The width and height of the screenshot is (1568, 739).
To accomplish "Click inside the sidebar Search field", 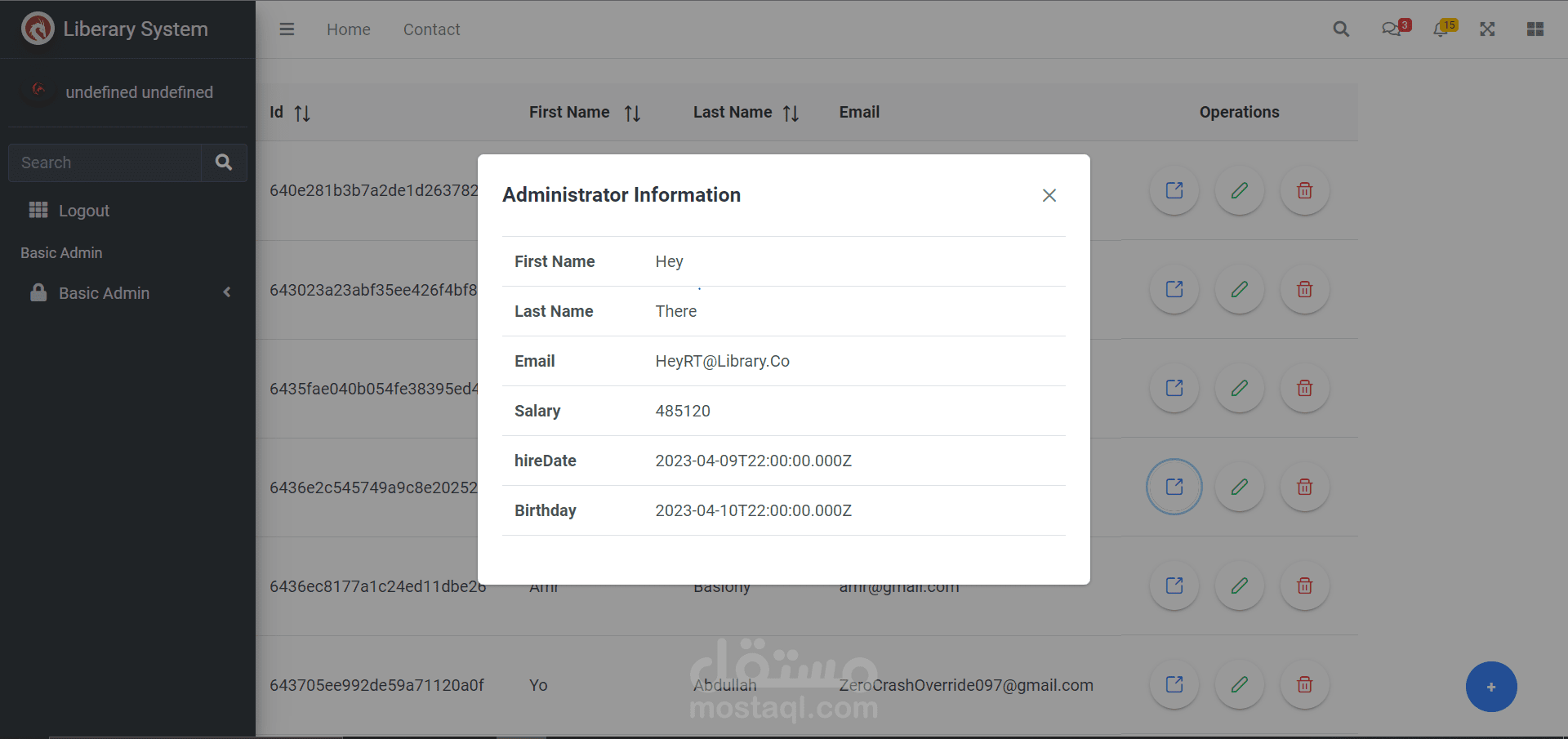I will tap(105, 162).
